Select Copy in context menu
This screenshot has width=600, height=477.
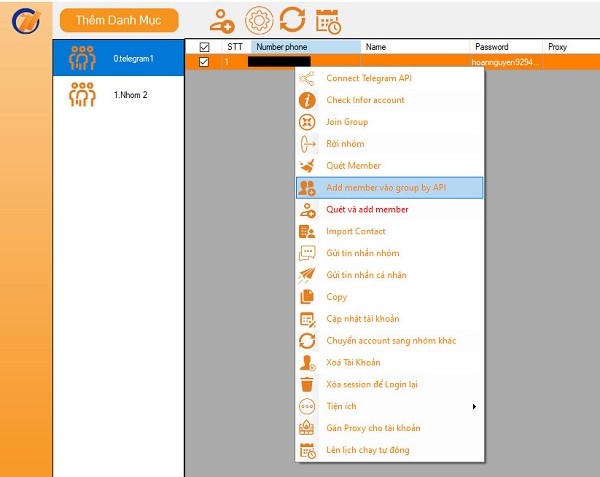(x=390, y=297)
